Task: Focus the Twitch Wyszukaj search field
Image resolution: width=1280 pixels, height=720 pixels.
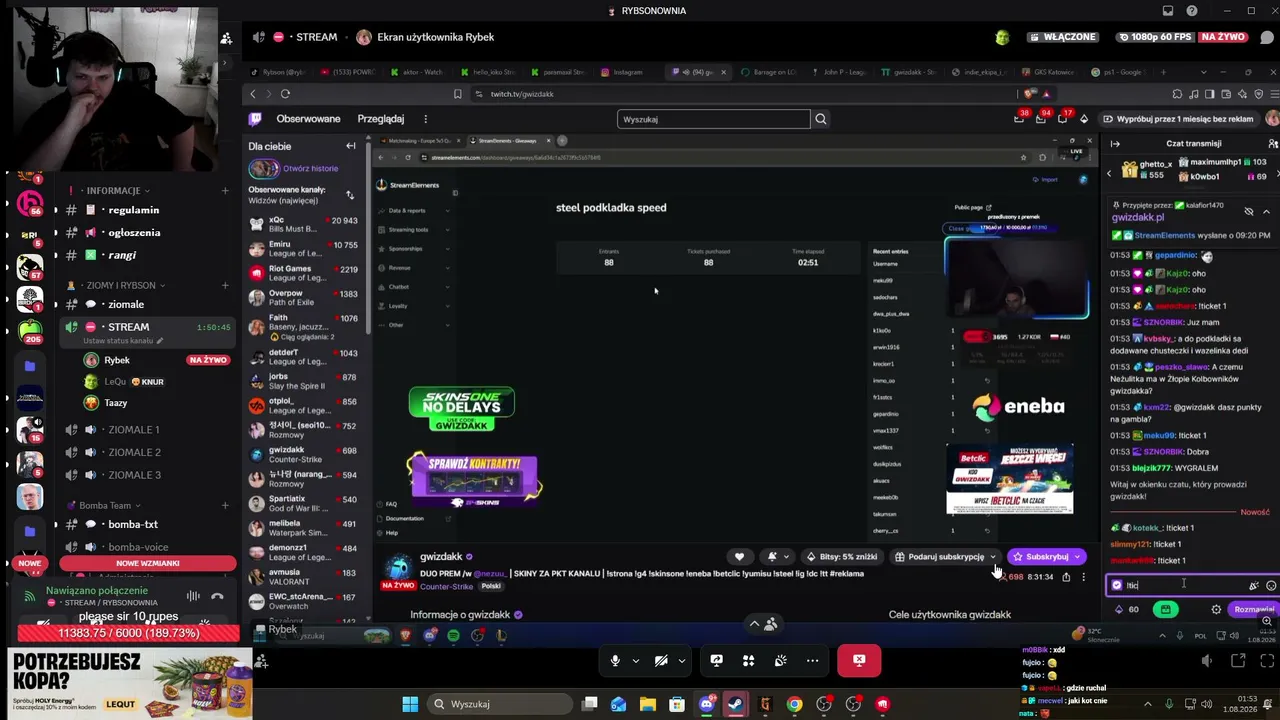Action: 713,119
